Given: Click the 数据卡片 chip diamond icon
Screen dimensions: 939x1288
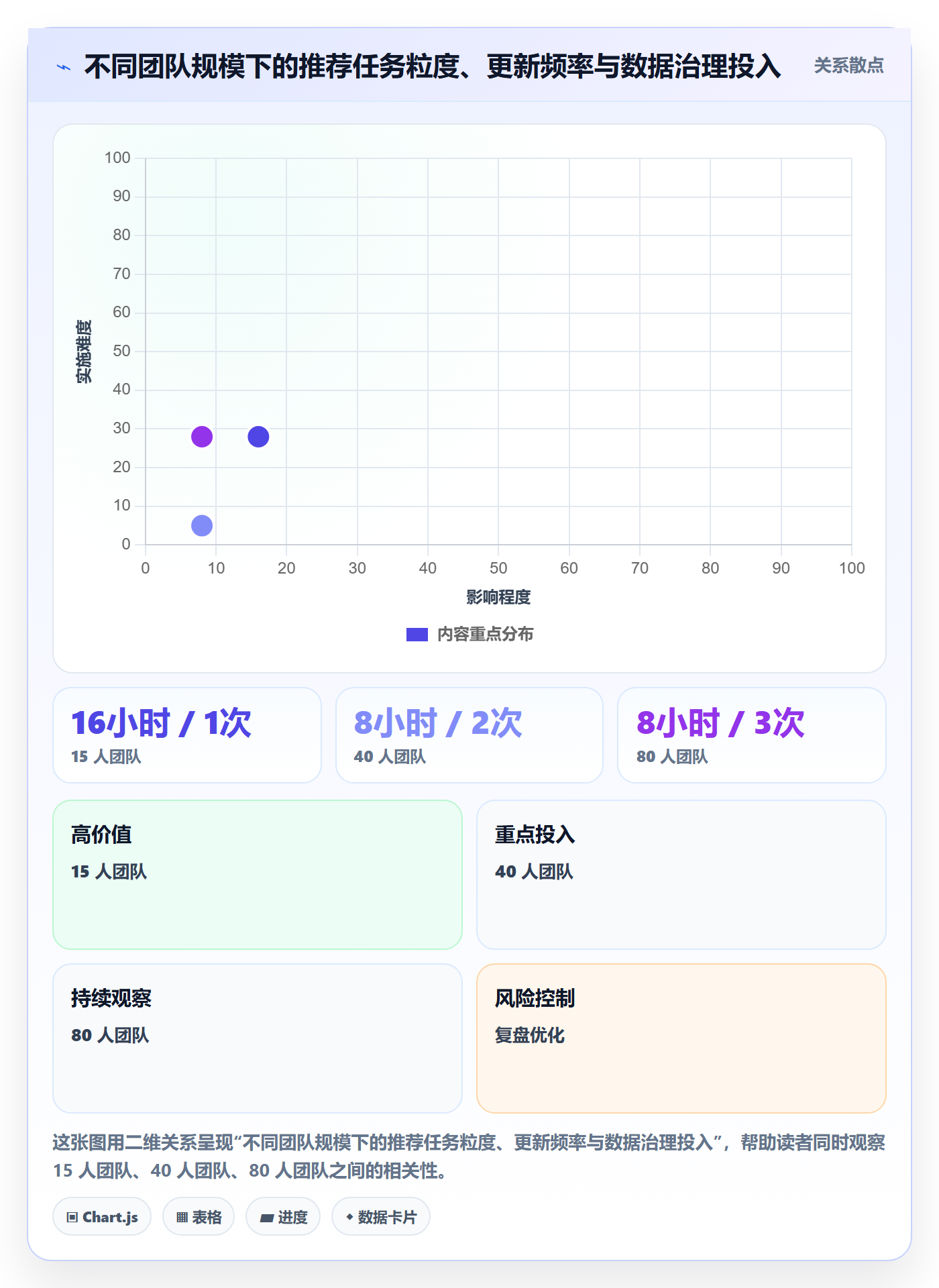Looking at the screenshot, I should coord(349,1217).
